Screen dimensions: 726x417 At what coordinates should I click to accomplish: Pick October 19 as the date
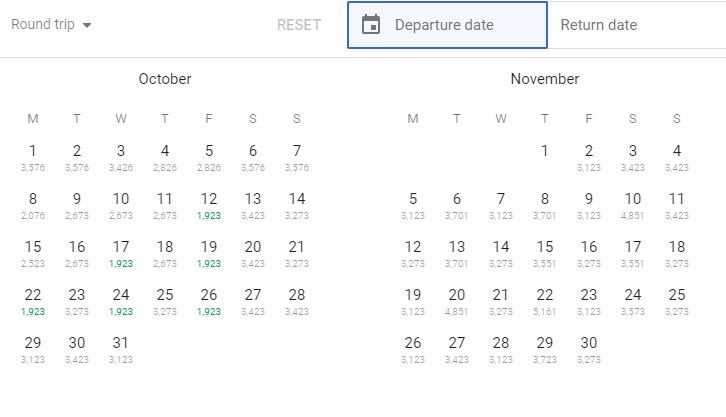(x=209, y=252)
